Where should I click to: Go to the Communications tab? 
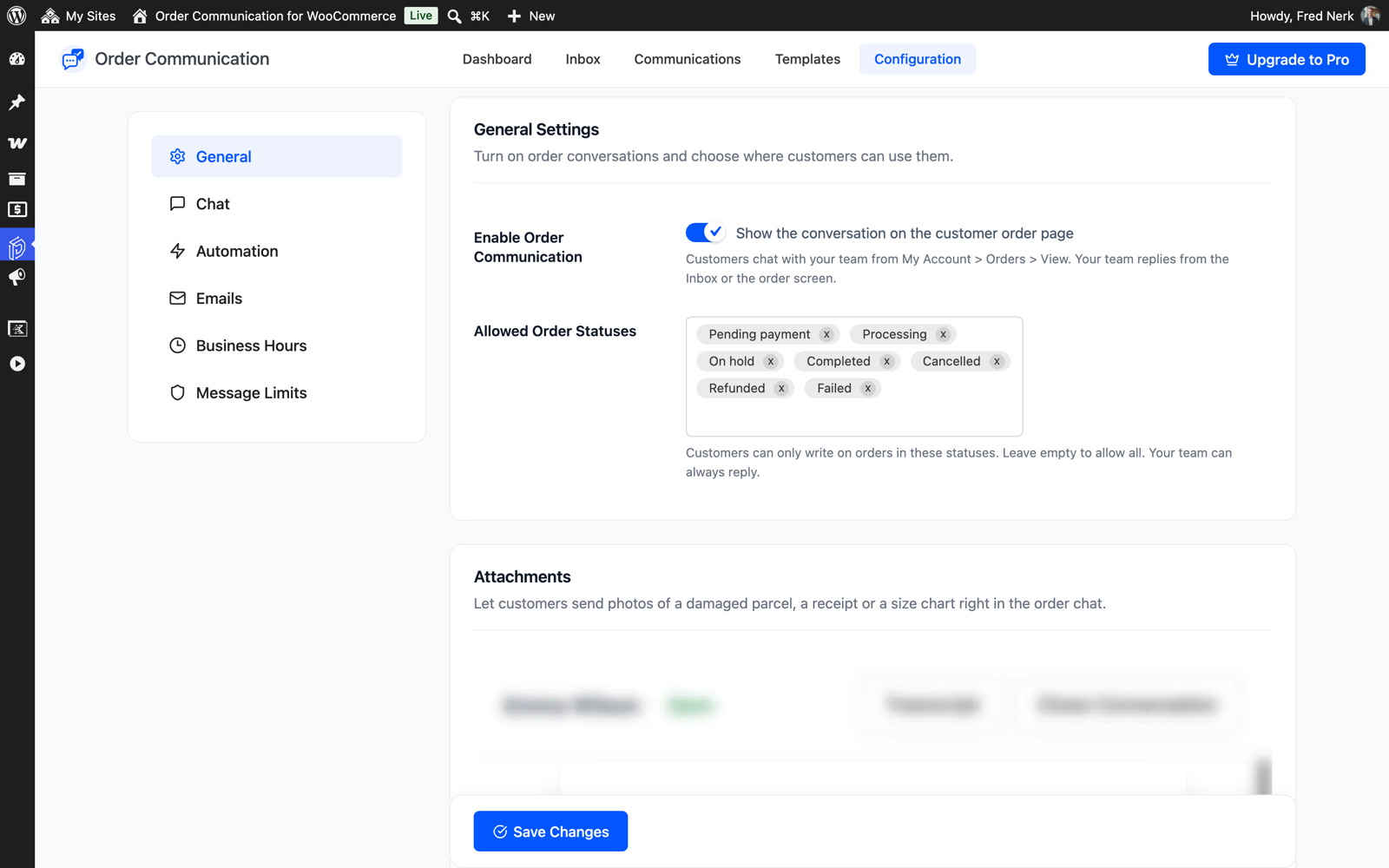pyautogui.click(x=688, y=59)
